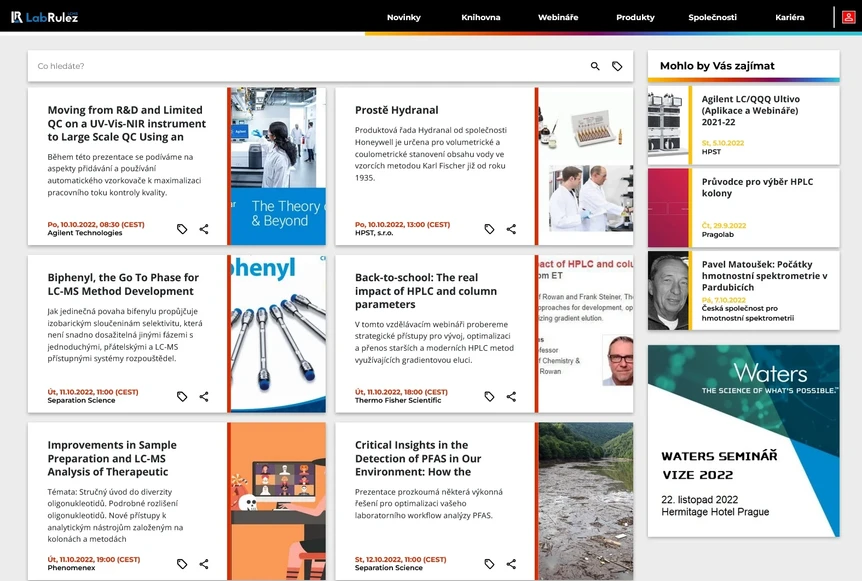Screen dimensions: 862x581
Task: Click tag icon on Back-to-school card
Action: [489, 396]
